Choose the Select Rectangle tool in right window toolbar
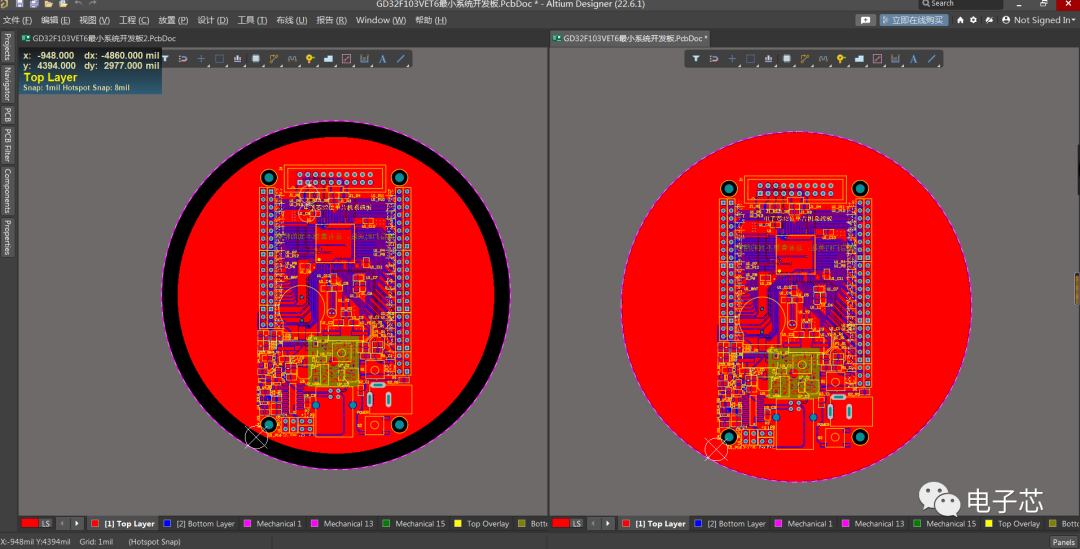 [751, 59]
